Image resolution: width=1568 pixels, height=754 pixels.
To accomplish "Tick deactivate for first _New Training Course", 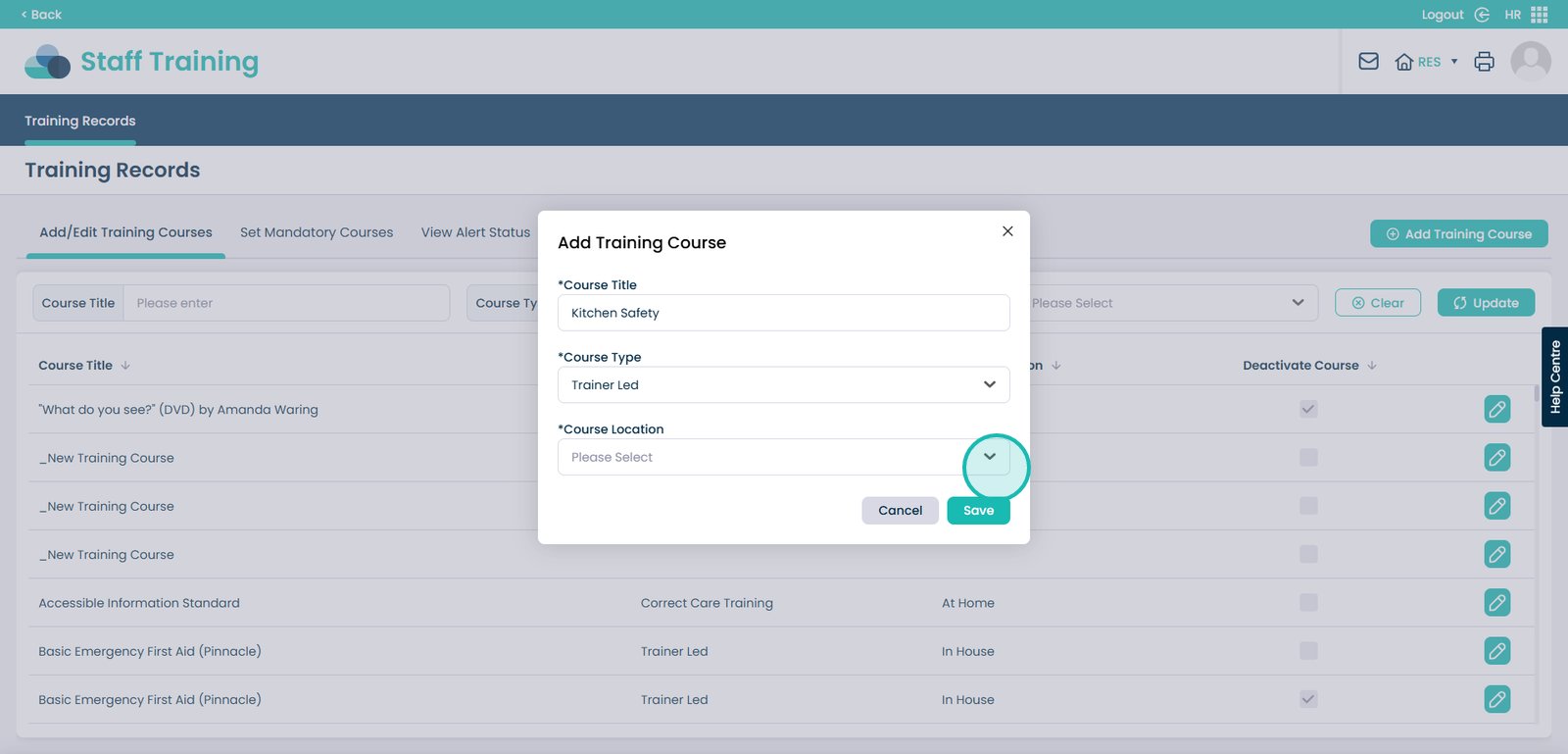I will click(1308, 457).
